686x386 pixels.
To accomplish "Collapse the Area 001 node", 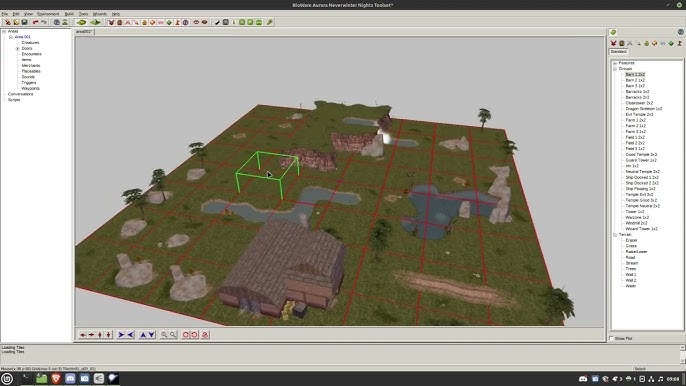I will (11, 37).
